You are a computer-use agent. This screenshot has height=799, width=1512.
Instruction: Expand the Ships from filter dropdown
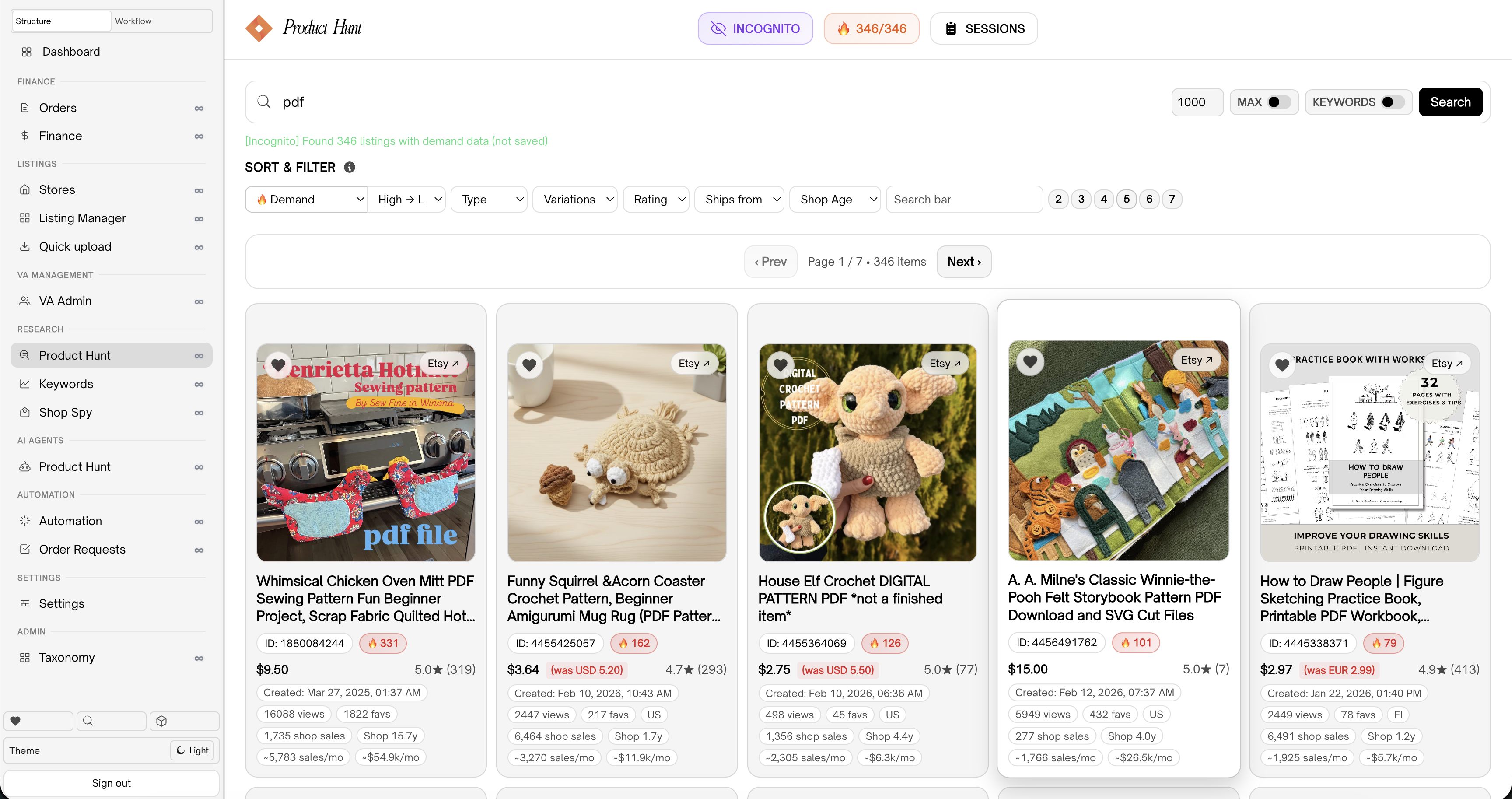(x=738, y=200)
